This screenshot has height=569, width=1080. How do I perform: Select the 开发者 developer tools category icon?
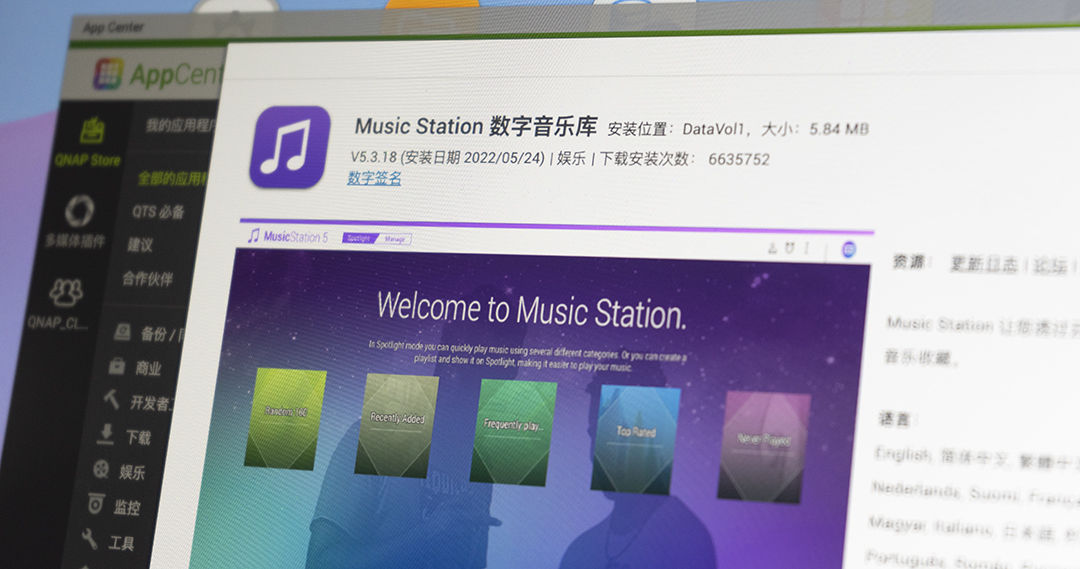click(x=112, y=398)
